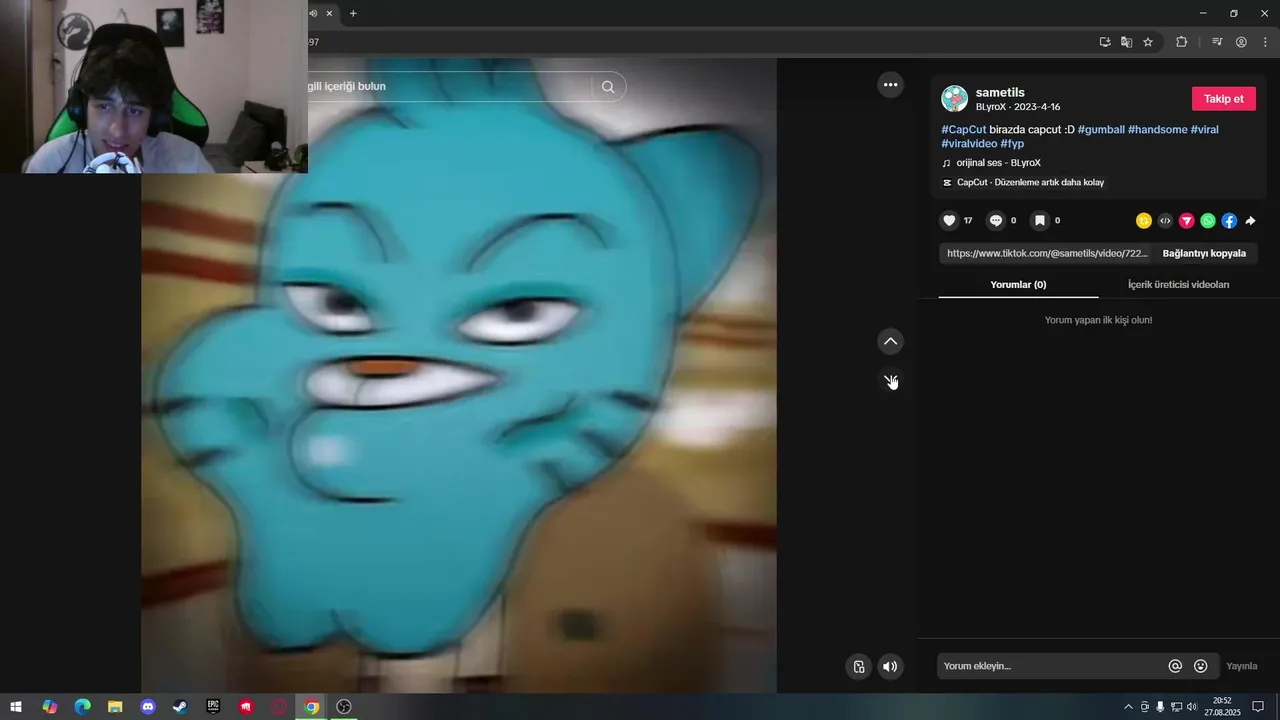Open Steam from the taskbar
1280x720 pixels.
(x=180, y=707)
